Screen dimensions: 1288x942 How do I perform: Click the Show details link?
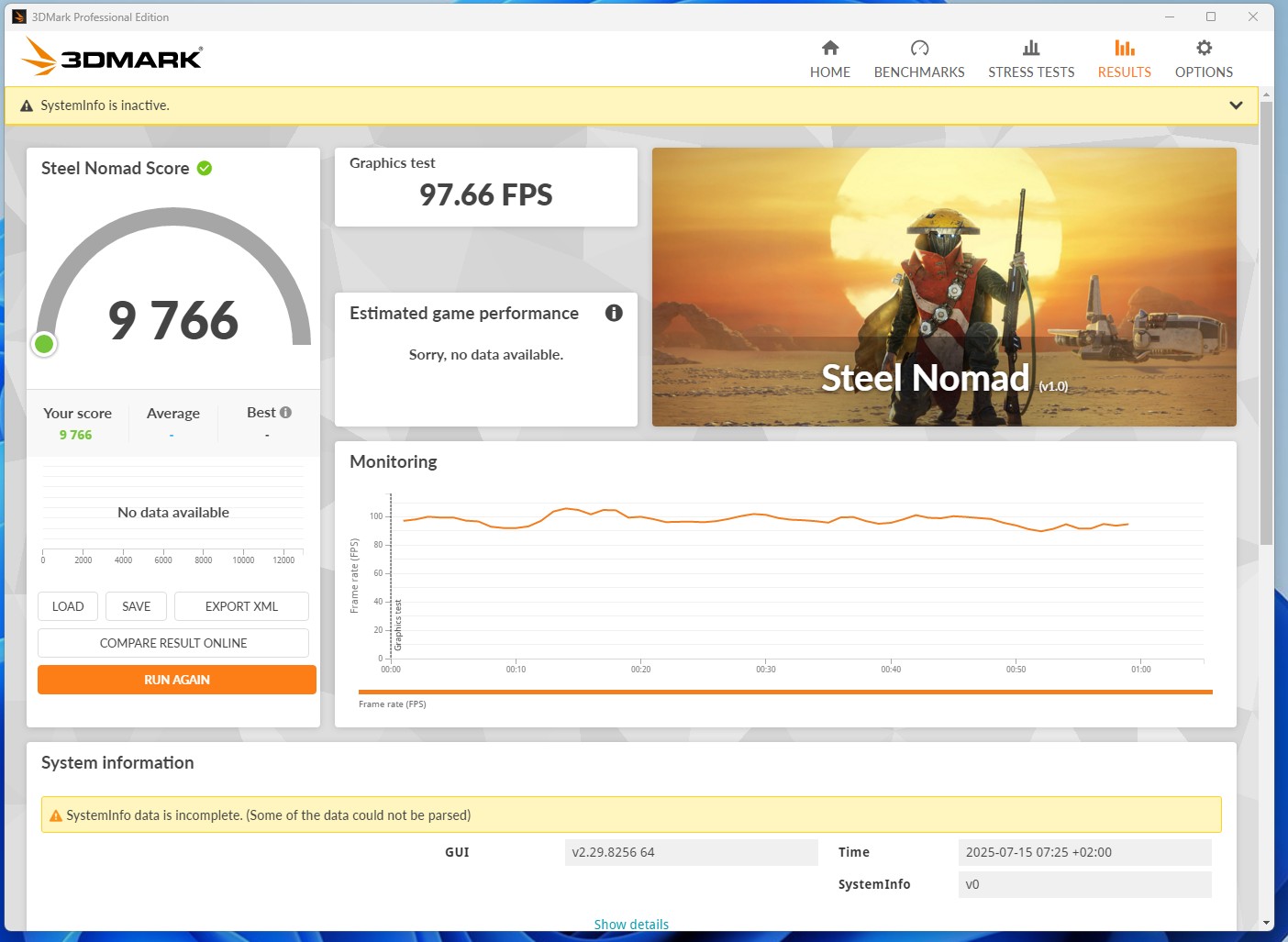tap(631, 924)
